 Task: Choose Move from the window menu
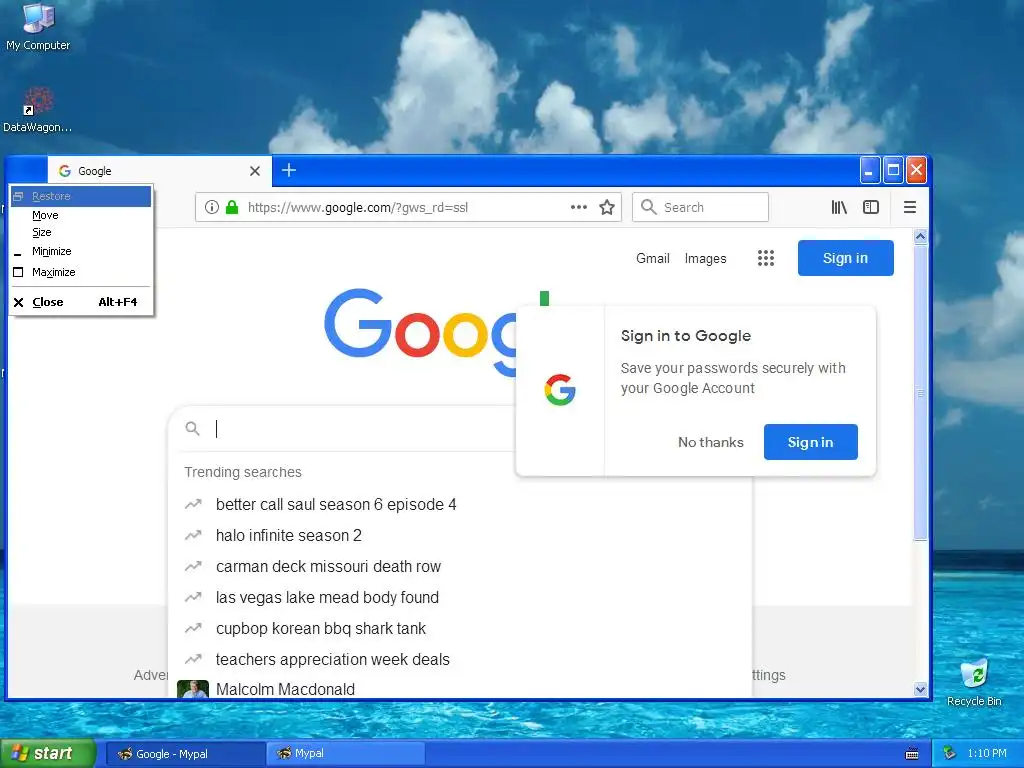click(81, 215)
